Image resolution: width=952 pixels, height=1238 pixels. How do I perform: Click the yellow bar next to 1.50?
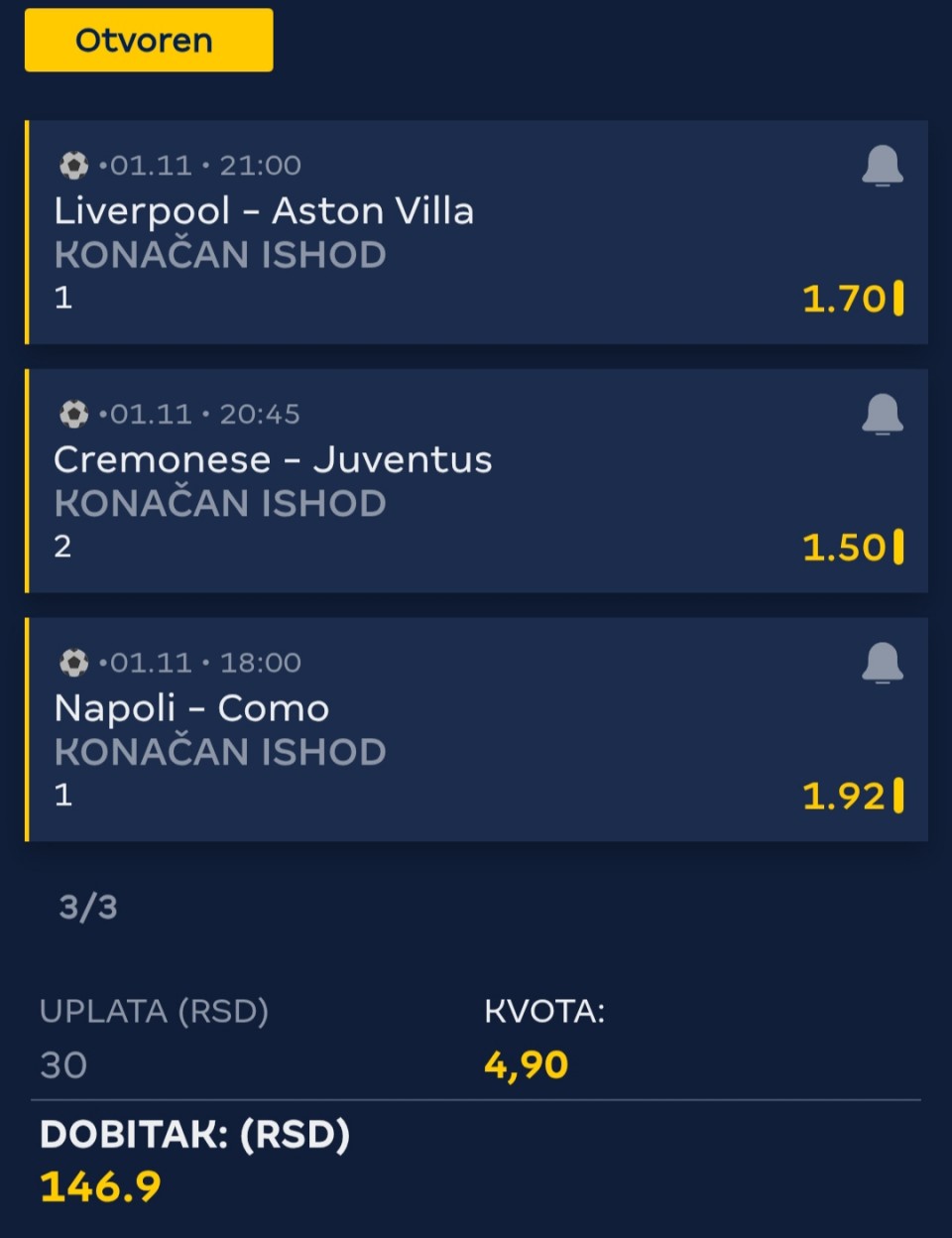(898, 547)
